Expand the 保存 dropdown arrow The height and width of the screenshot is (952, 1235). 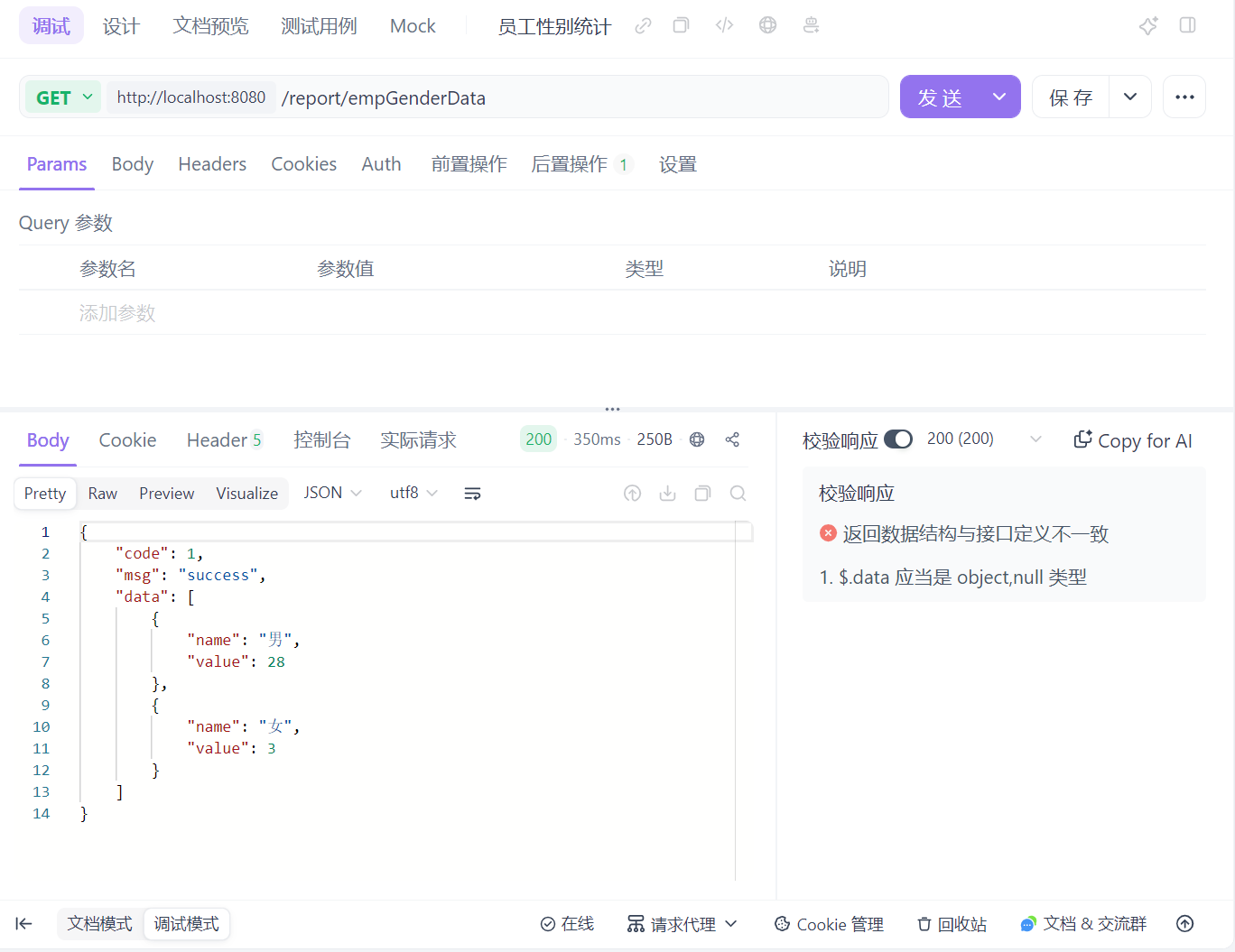coord(1130,97)
